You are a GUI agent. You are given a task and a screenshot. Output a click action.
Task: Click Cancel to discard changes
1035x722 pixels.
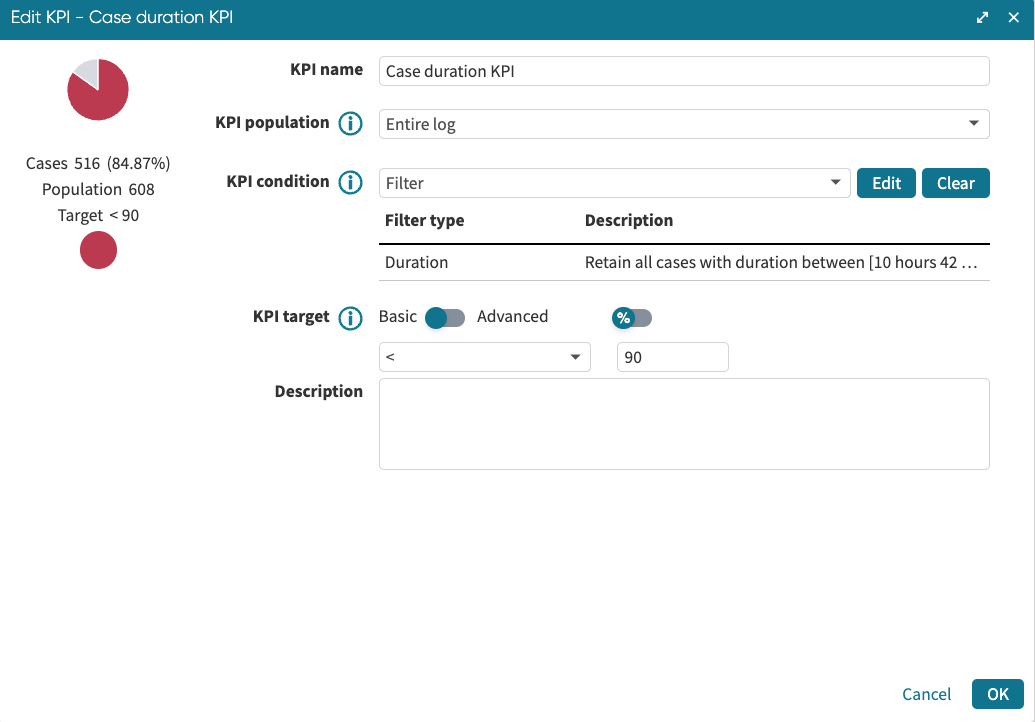coord(926,694)
